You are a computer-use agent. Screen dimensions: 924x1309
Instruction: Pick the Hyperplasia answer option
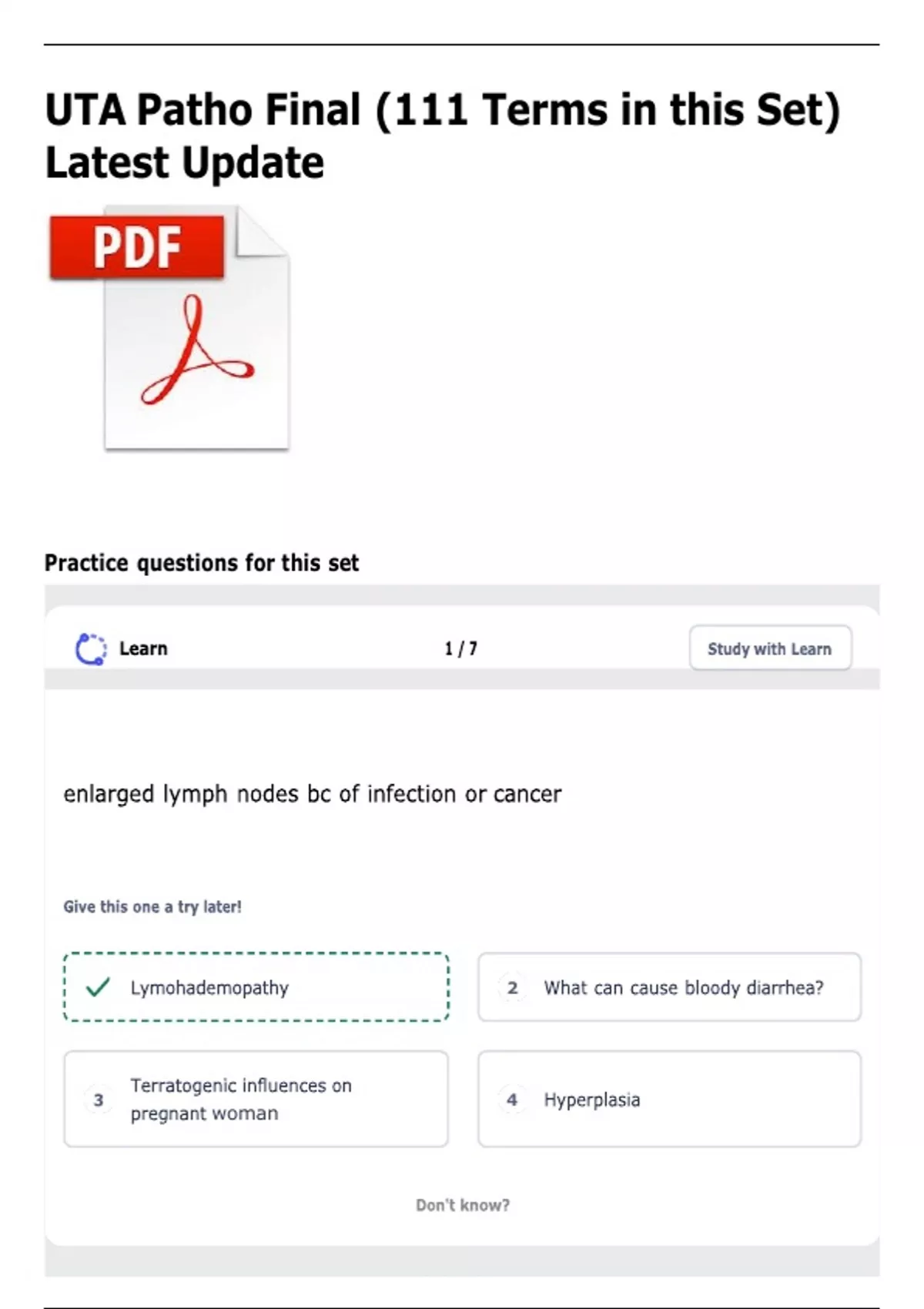(x=669, y=1099)
